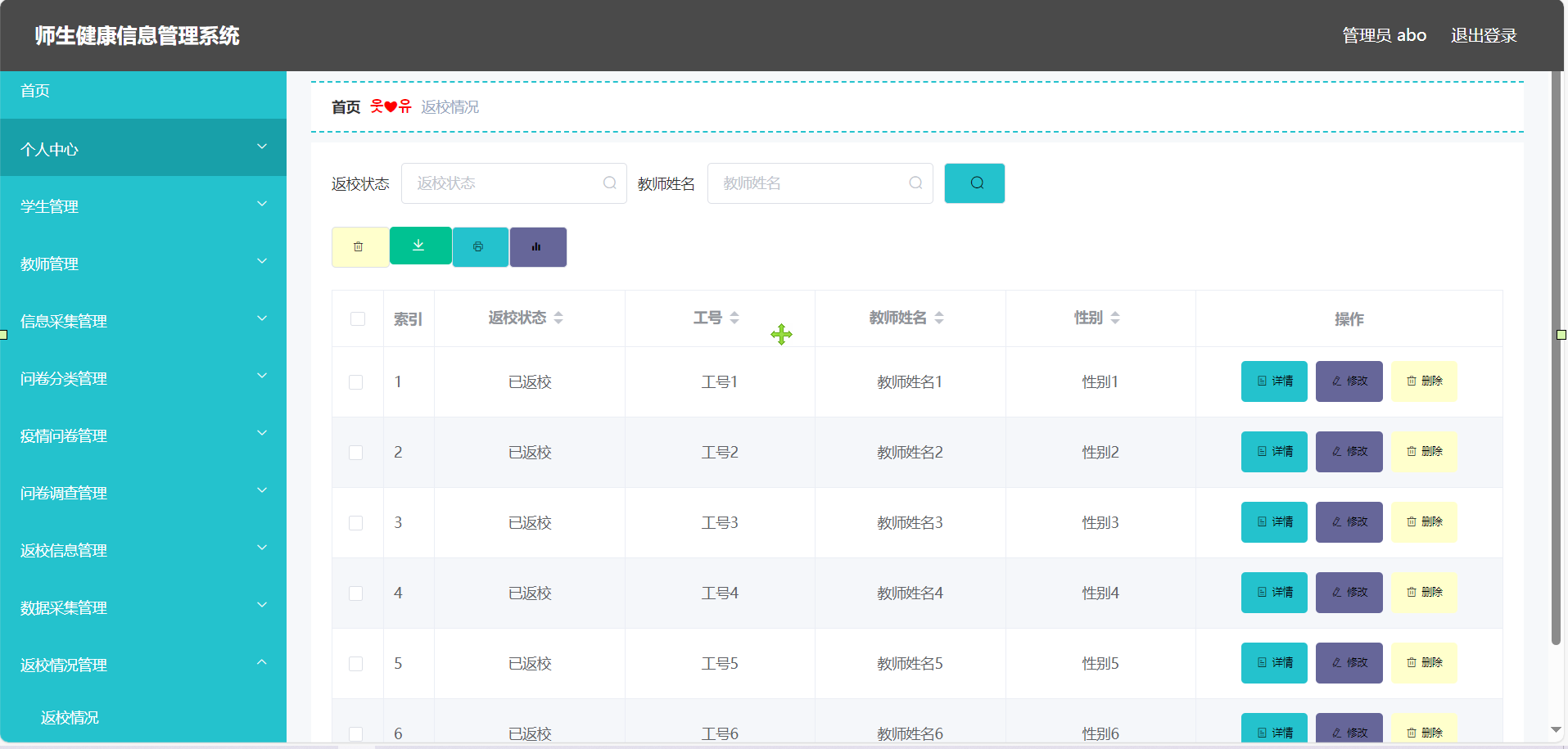Viewport: 1568px width, 749px height.
Task: Expand the 返校信息管理 sidebar menu
Action: (143, 549)
